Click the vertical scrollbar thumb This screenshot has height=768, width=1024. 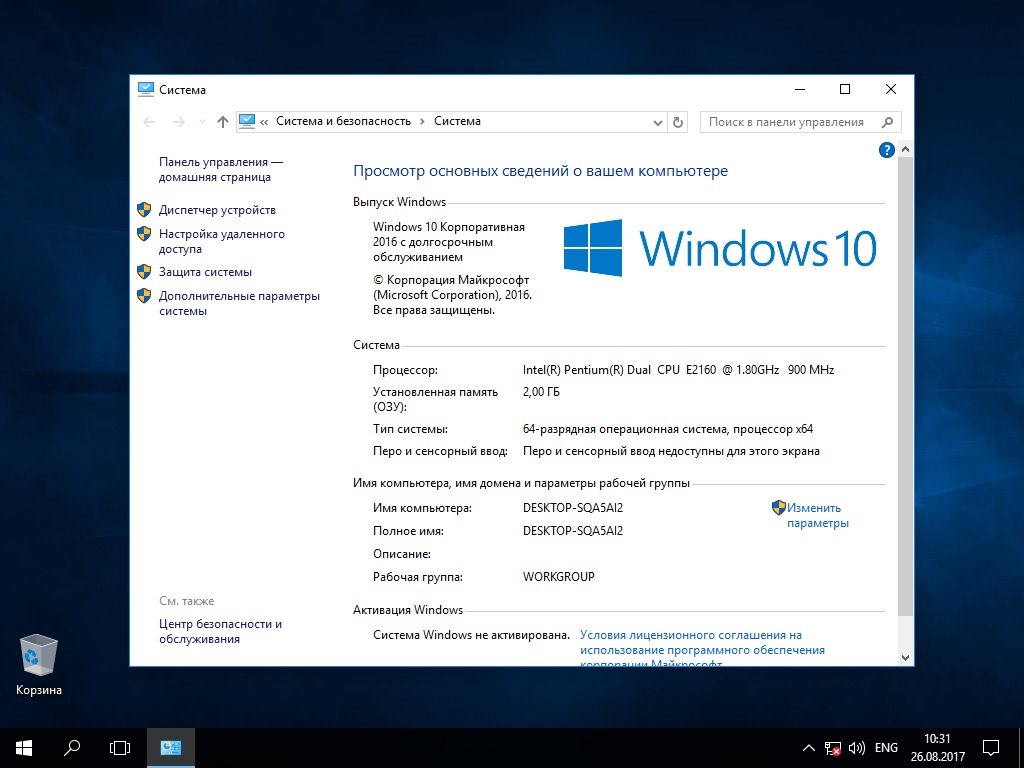point(905,387)
